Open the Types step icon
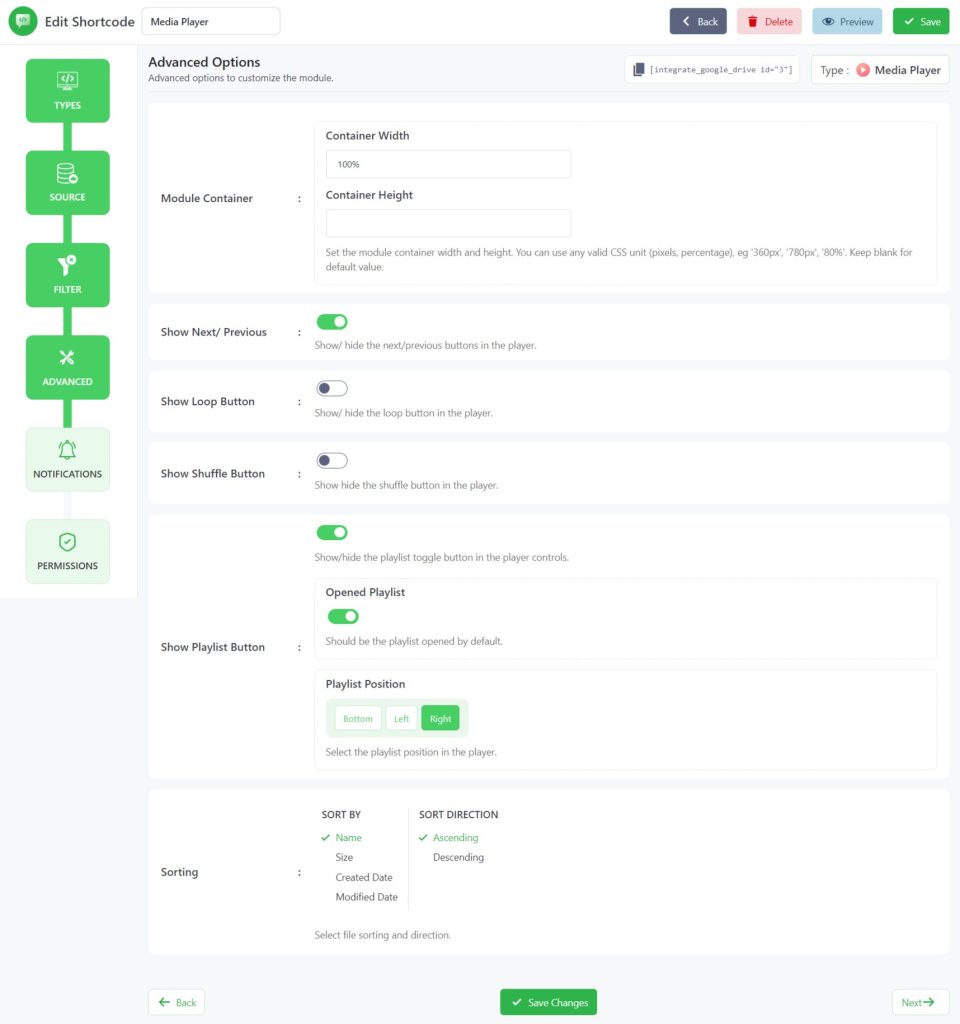The image size is (960, 1024). pyautogui.click(x=67, y=80)
